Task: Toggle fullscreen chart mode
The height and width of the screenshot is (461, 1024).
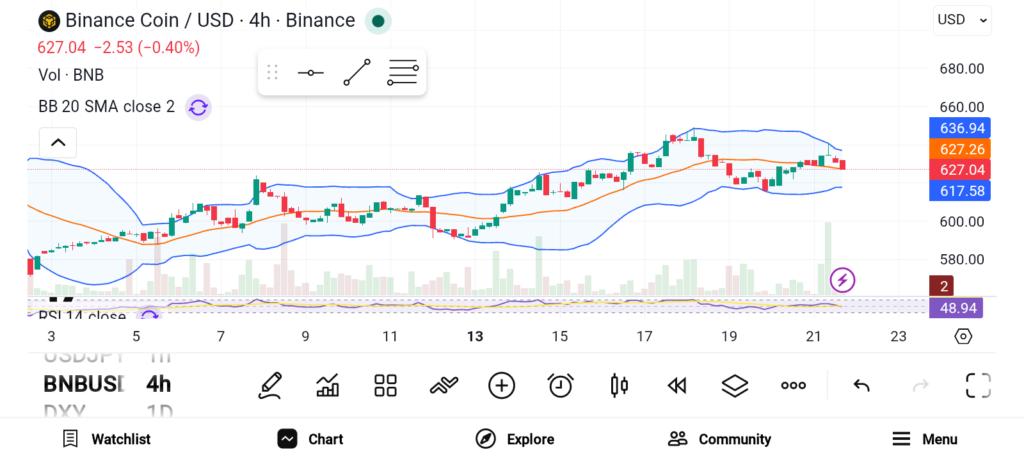Action: click(977, 385)
